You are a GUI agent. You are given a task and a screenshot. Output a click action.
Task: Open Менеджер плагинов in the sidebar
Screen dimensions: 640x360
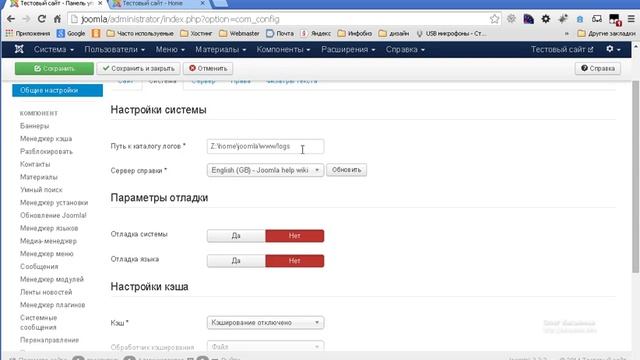click(53, 305)
